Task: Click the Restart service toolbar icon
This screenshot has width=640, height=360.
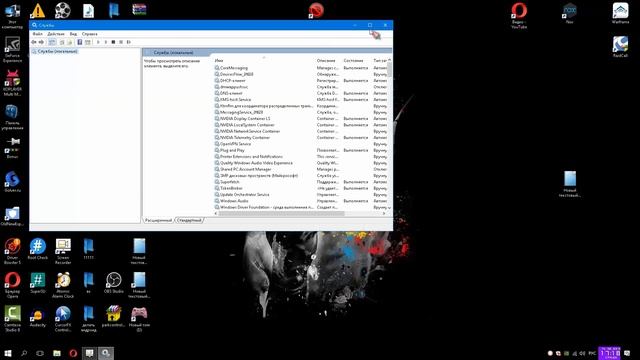Action: click(129, 42)
